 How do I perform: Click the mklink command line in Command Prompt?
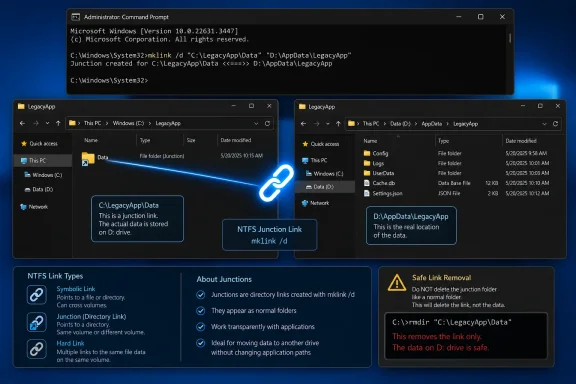[x=211, y=55]
